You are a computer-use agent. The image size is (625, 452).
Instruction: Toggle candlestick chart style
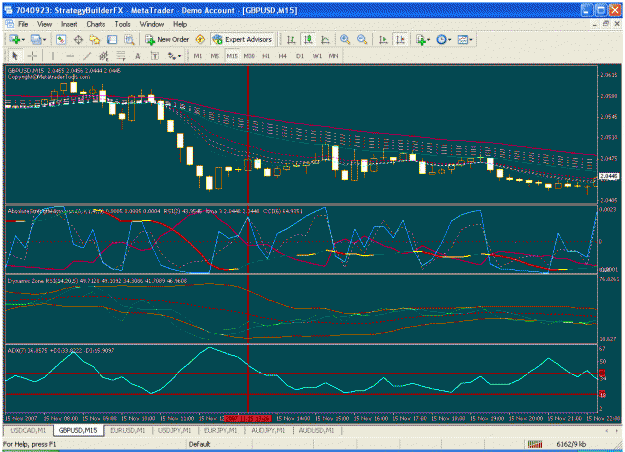tap(308, 39)
